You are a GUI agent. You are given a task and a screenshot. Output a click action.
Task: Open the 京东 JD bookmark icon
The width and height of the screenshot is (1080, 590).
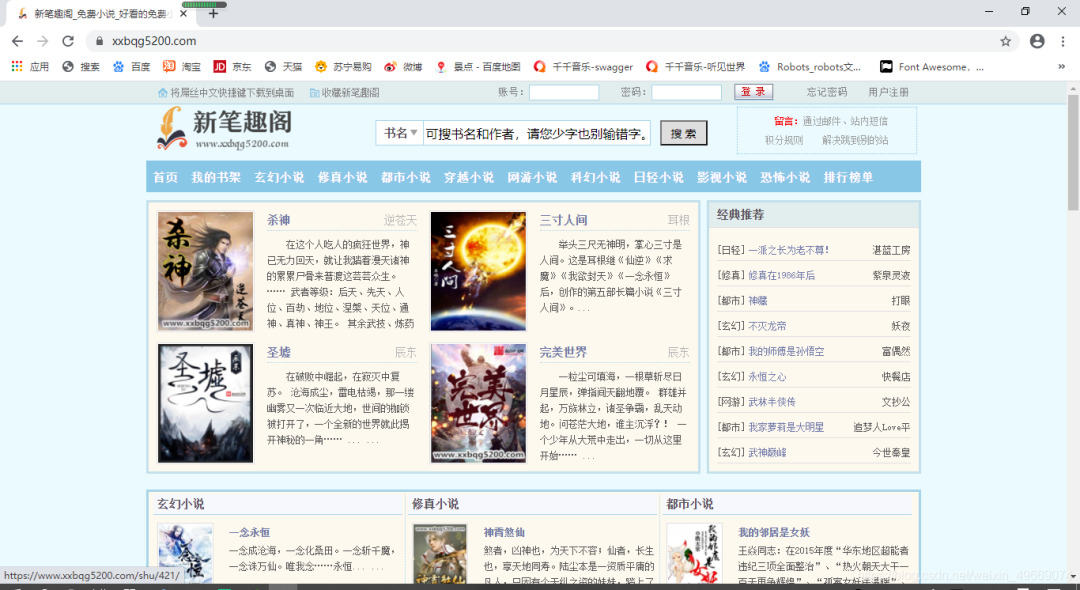coord(220,67)
